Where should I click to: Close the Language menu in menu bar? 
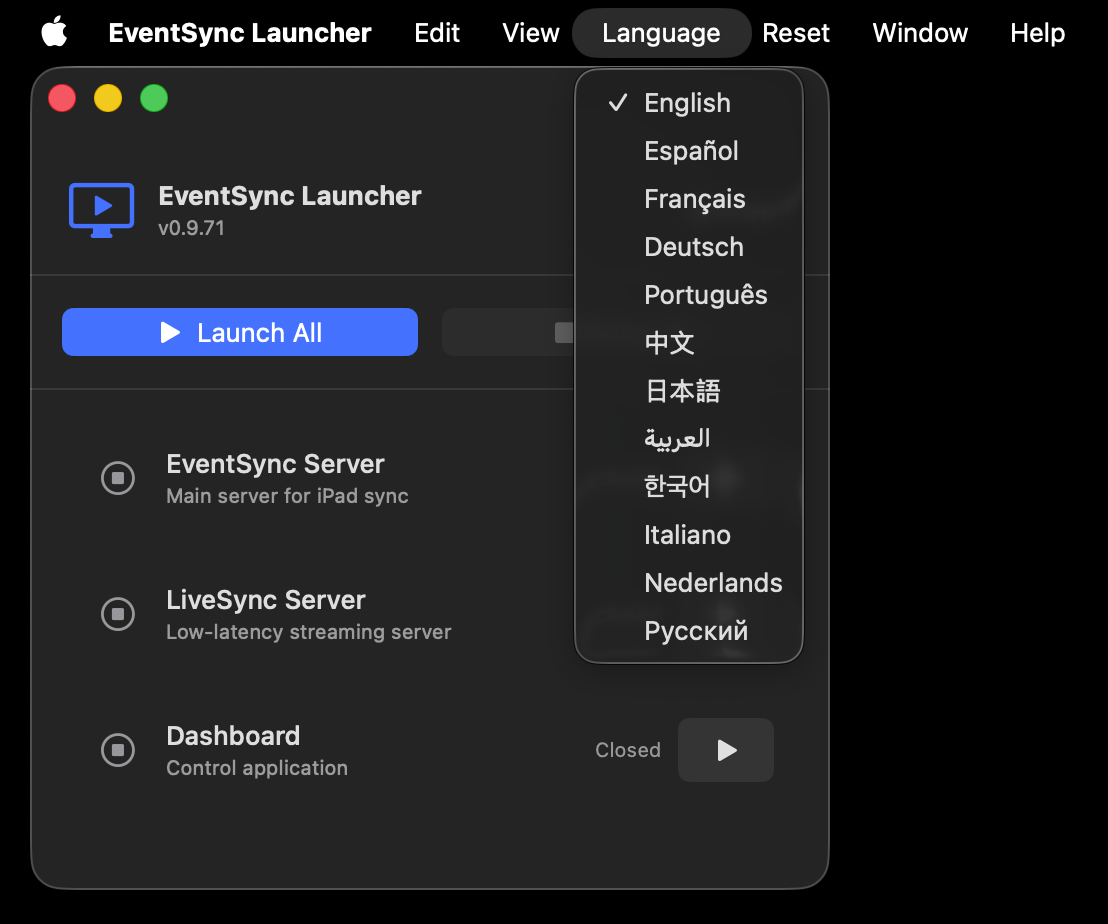[x=661, y=33]
